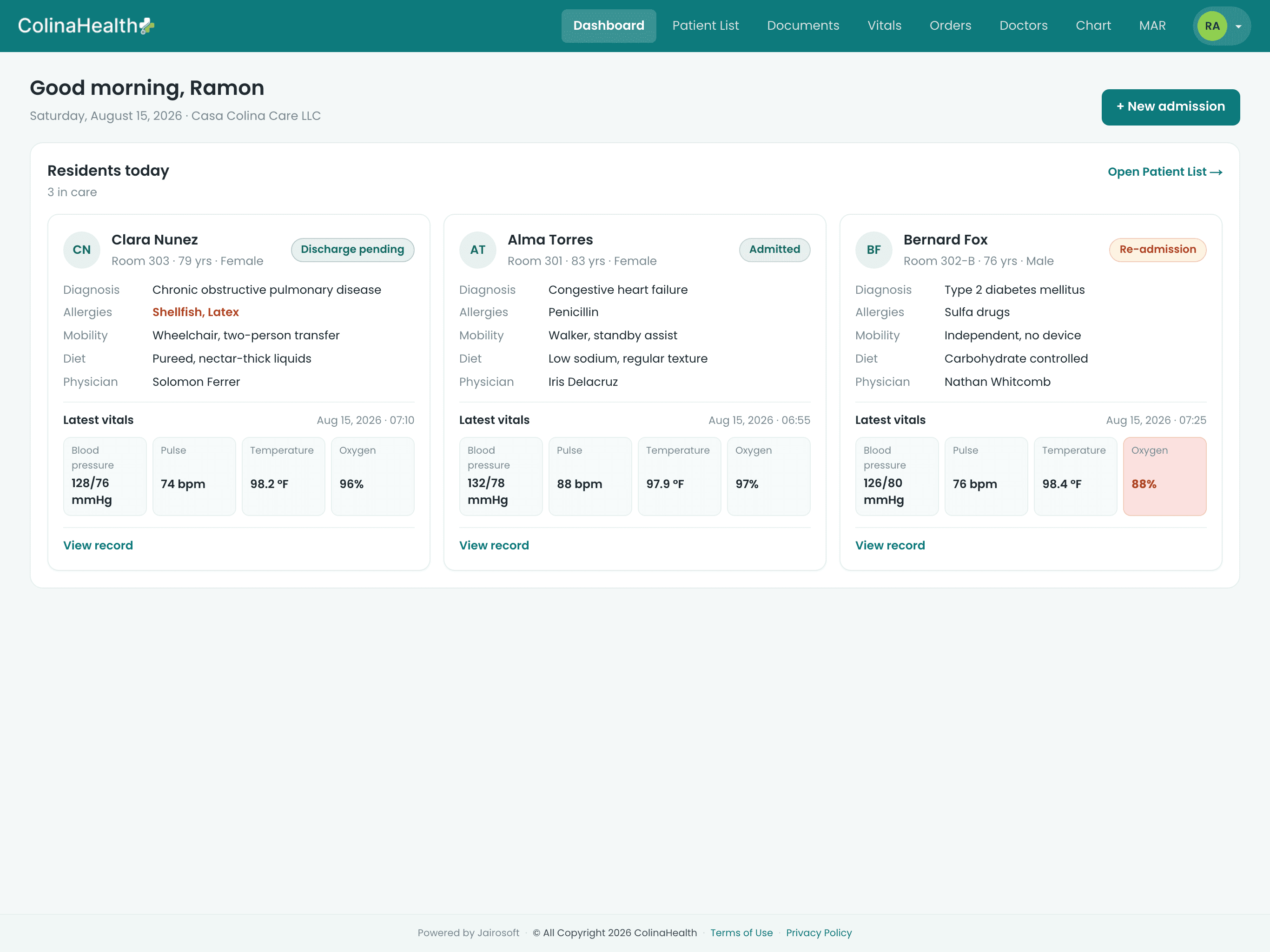This screenshot has width=1270, height=952.
Task: Select the 88 bpm pulse tile
Action: coord(590,476)
